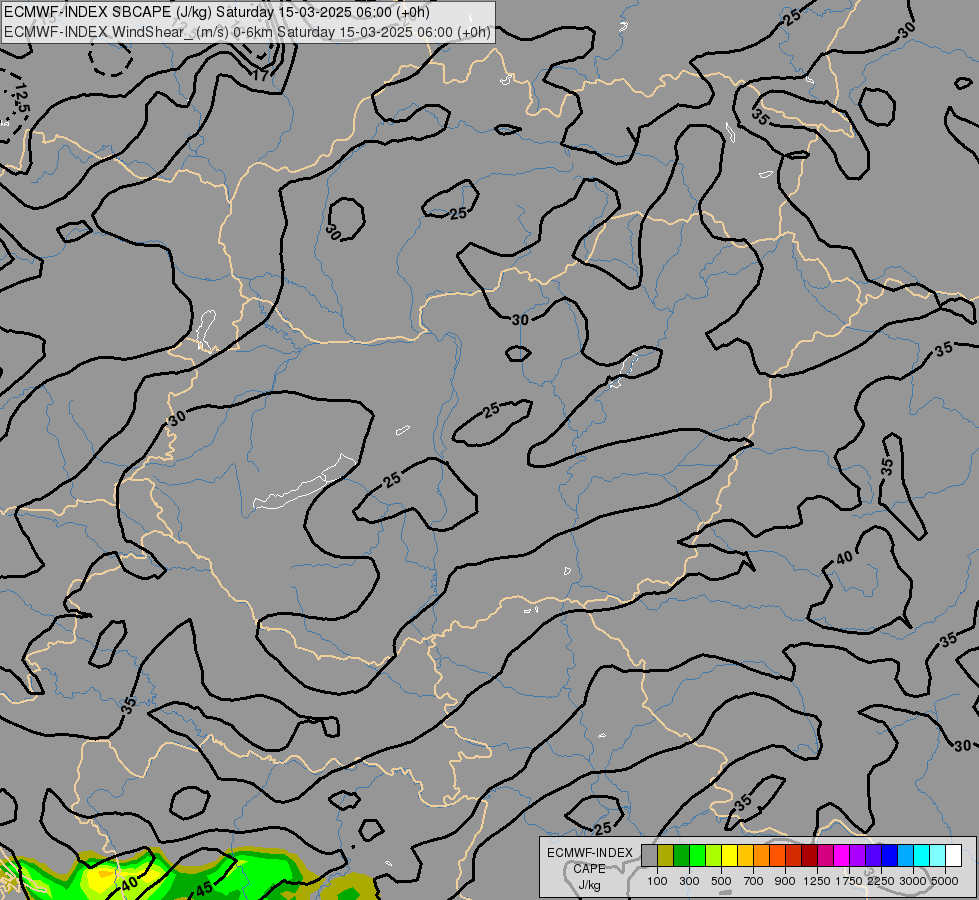Select the olive swatch in CAPE legend
This screenshot has height=900, width=979.
(x=666, y=855)
